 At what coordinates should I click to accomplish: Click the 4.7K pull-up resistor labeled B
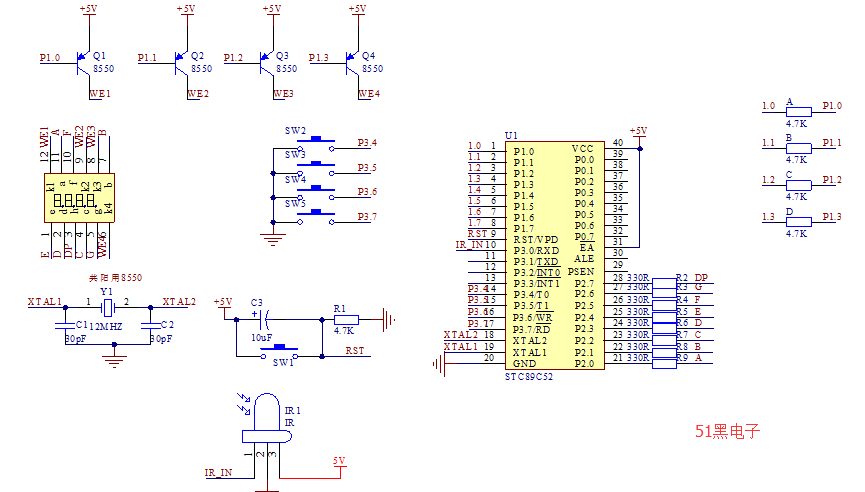point(799,148)
